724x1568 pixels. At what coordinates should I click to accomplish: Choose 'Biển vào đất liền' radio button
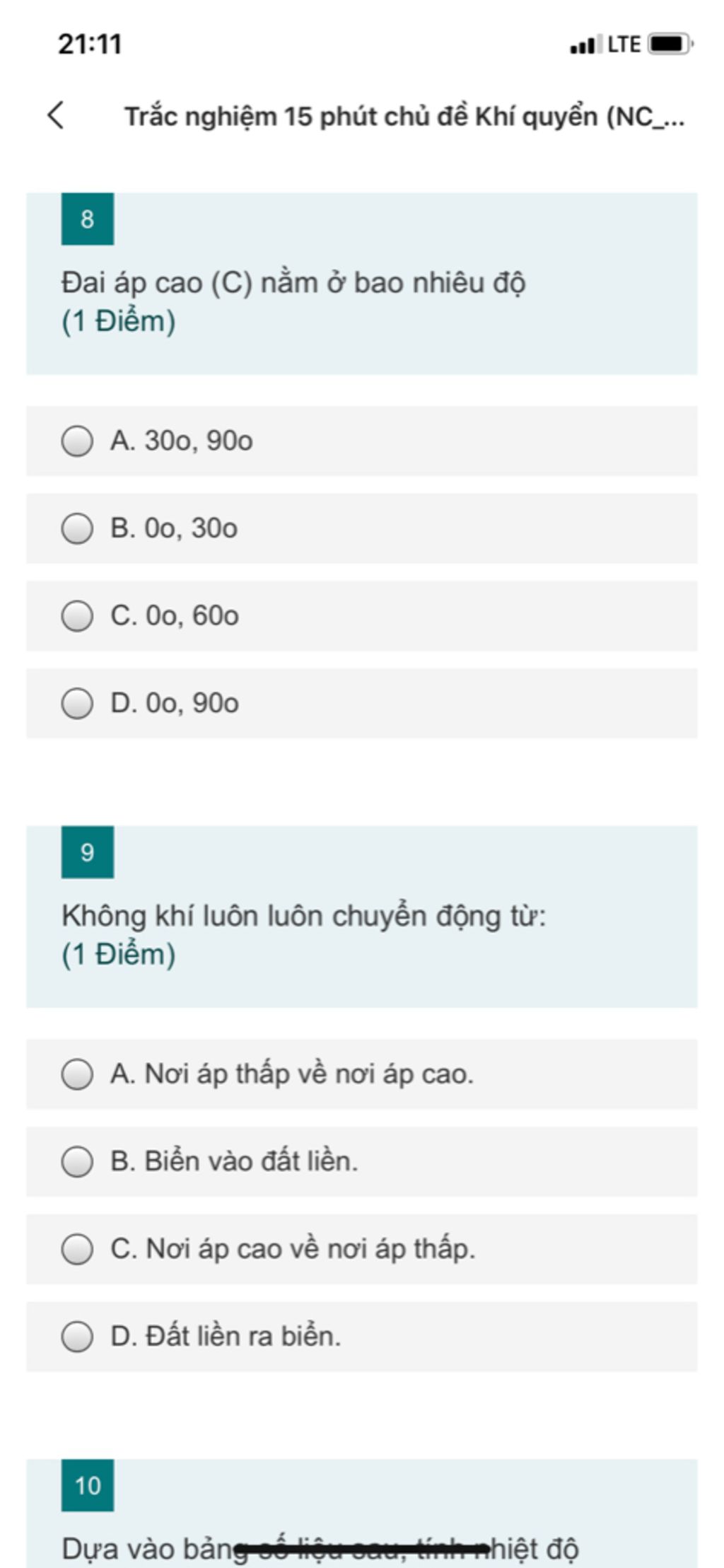click(x=77, y=1162)
